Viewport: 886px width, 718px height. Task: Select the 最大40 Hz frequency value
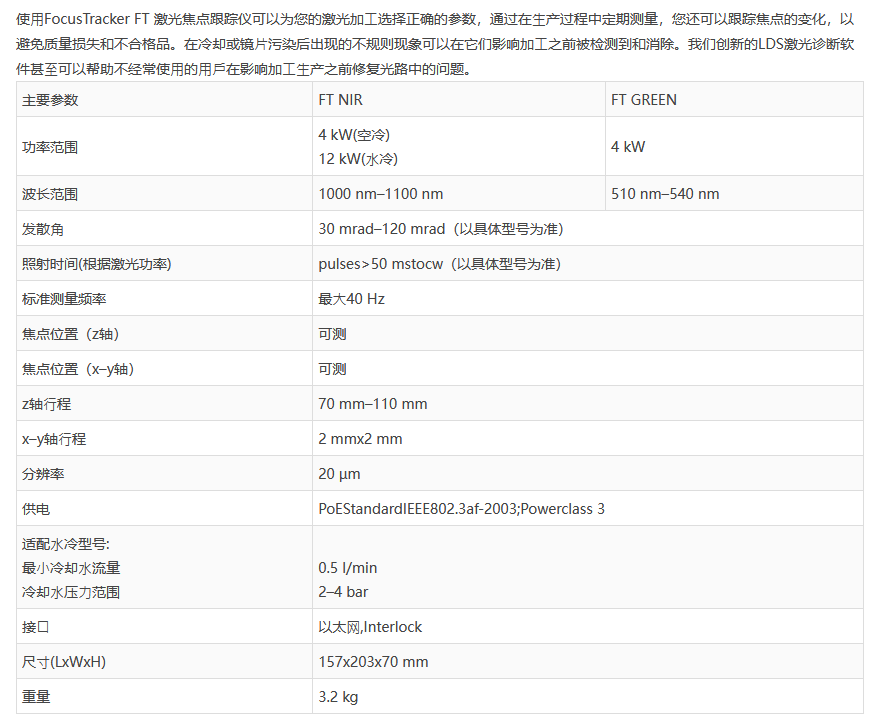pyautogui.click(x=351, y=299)
